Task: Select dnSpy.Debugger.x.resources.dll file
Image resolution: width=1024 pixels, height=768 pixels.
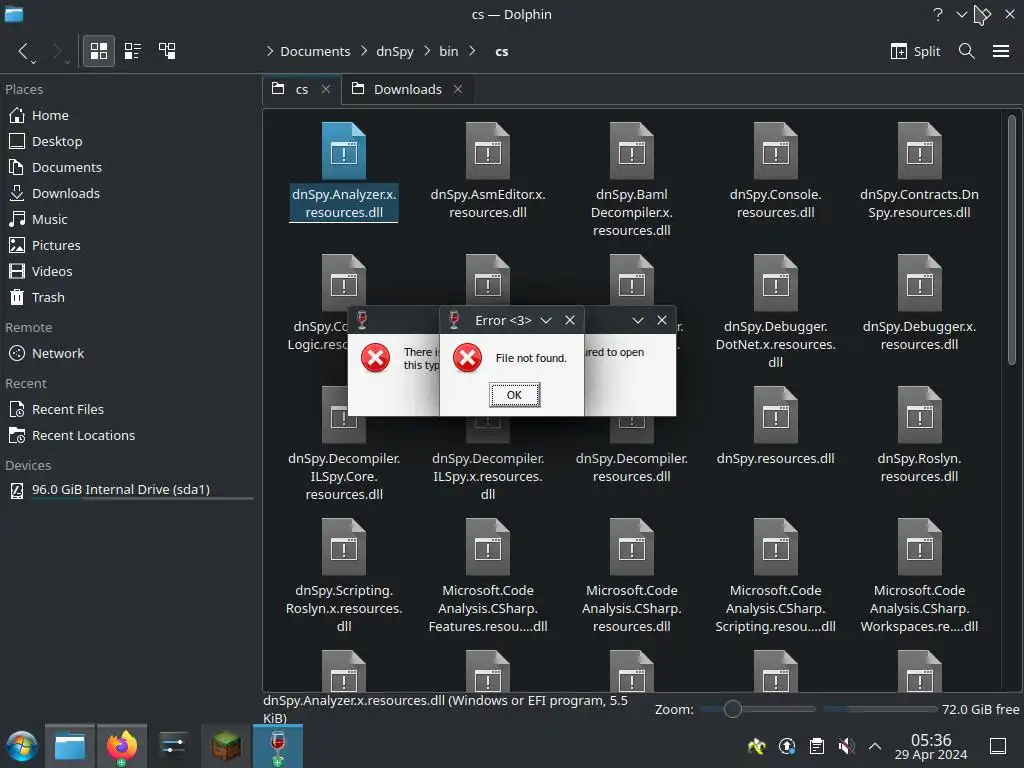Action: coord(920,304)
